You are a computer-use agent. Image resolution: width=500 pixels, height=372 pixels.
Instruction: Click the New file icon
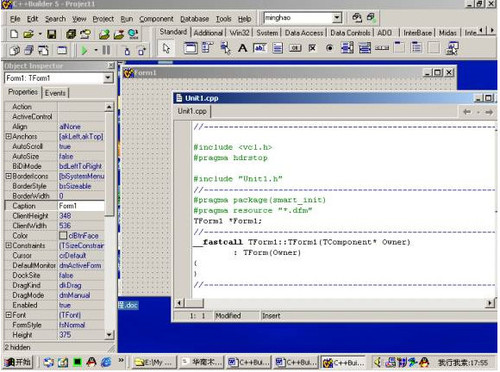[x=14, y=34]
